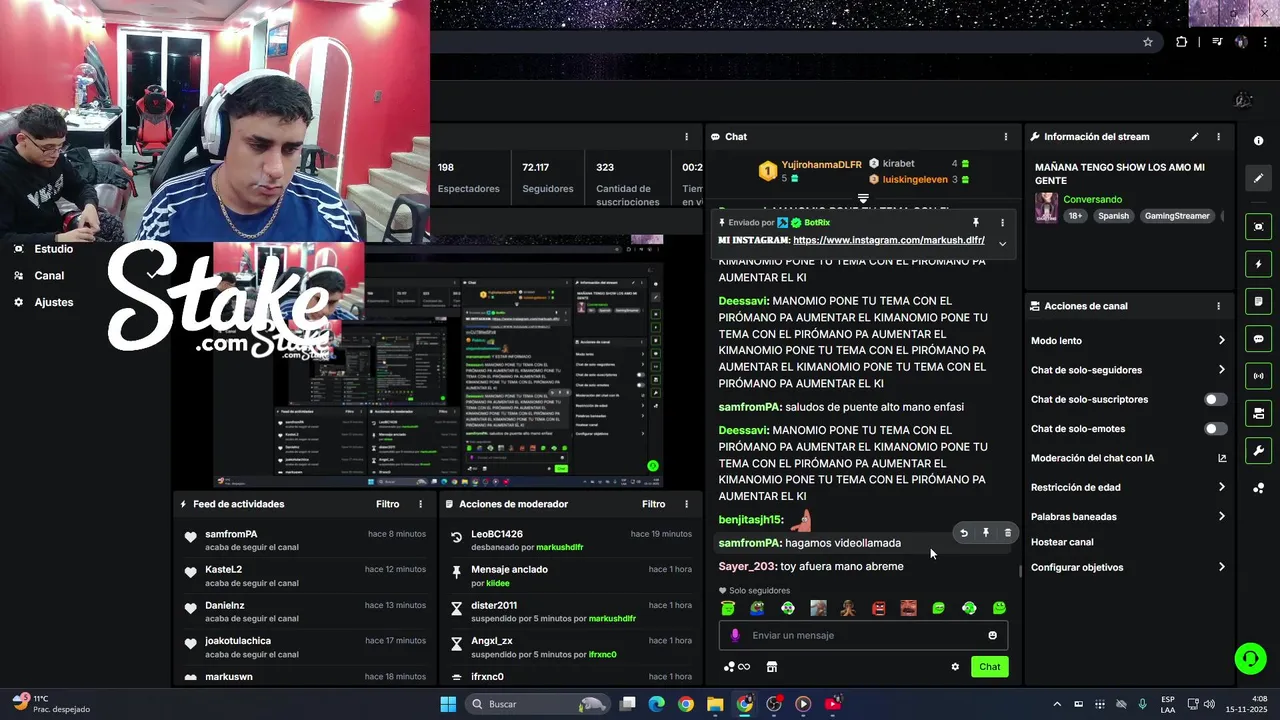Open Acciones de moderador Filtro dropdown
Image resolution: width=1280 pixels, height=720 pixels.
tap(653, 504)
